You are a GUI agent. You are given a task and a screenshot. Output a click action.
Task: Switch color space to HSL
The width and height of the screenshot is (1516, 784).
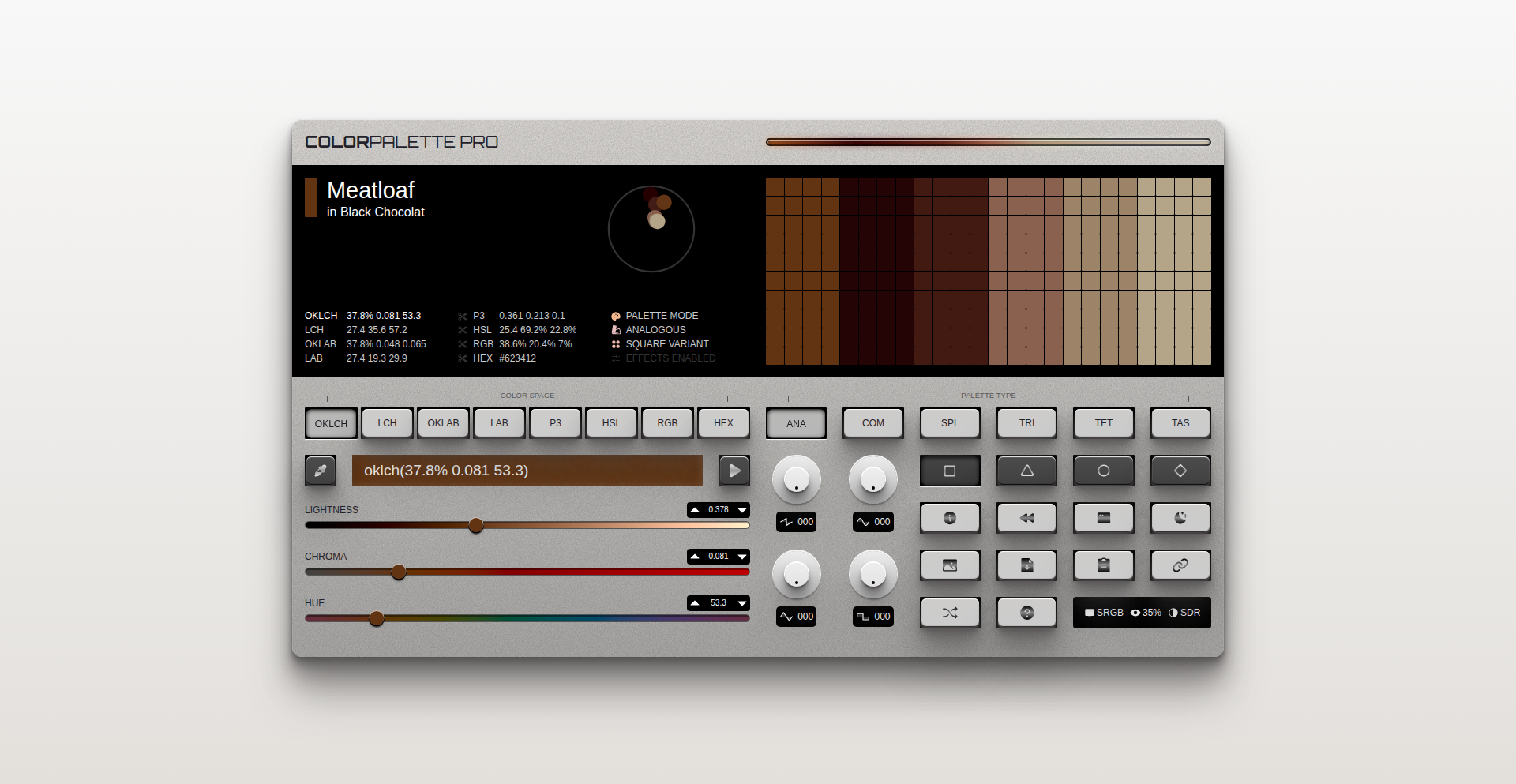611,423
